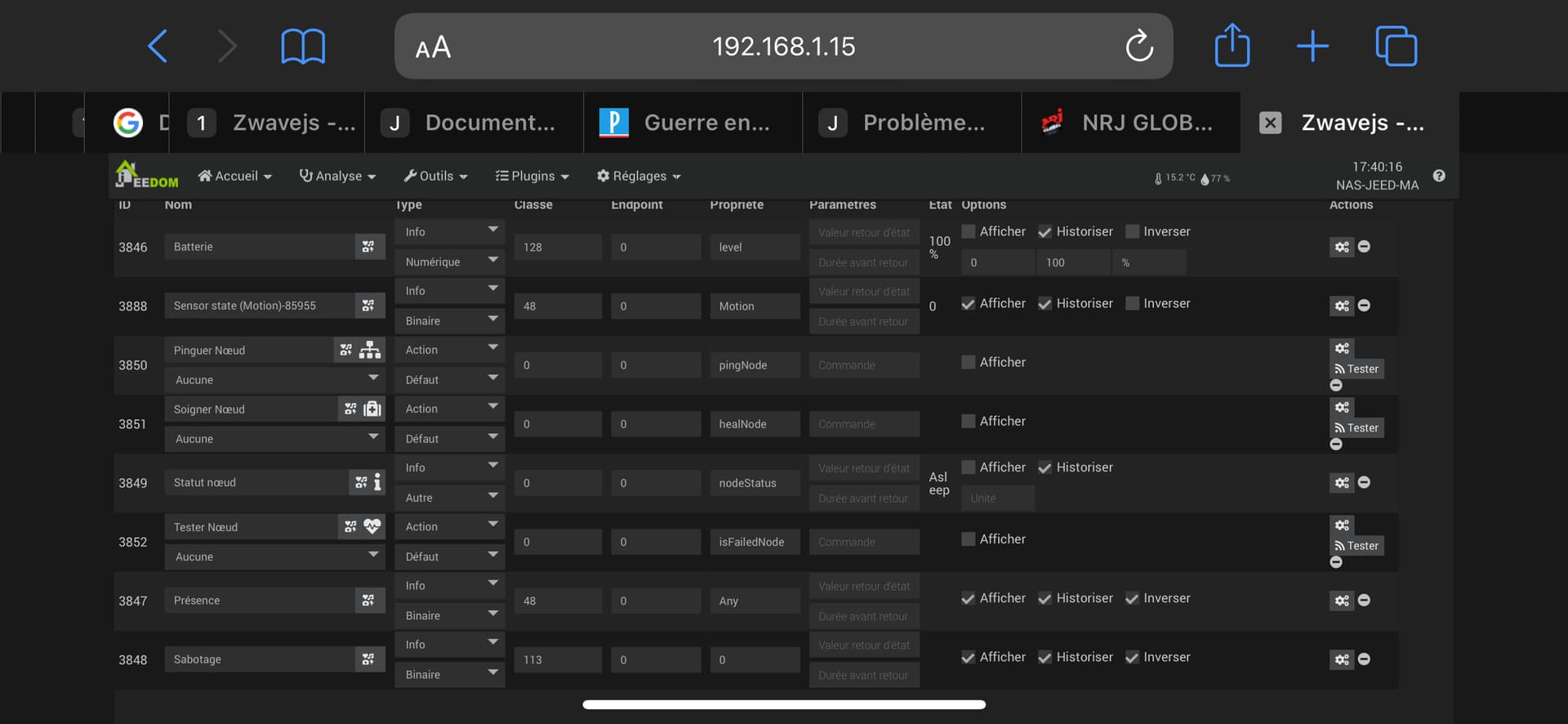Reload the page with the refresh icon
This screenshot has width=1568, height=724.
click(x=1139, y=46)
